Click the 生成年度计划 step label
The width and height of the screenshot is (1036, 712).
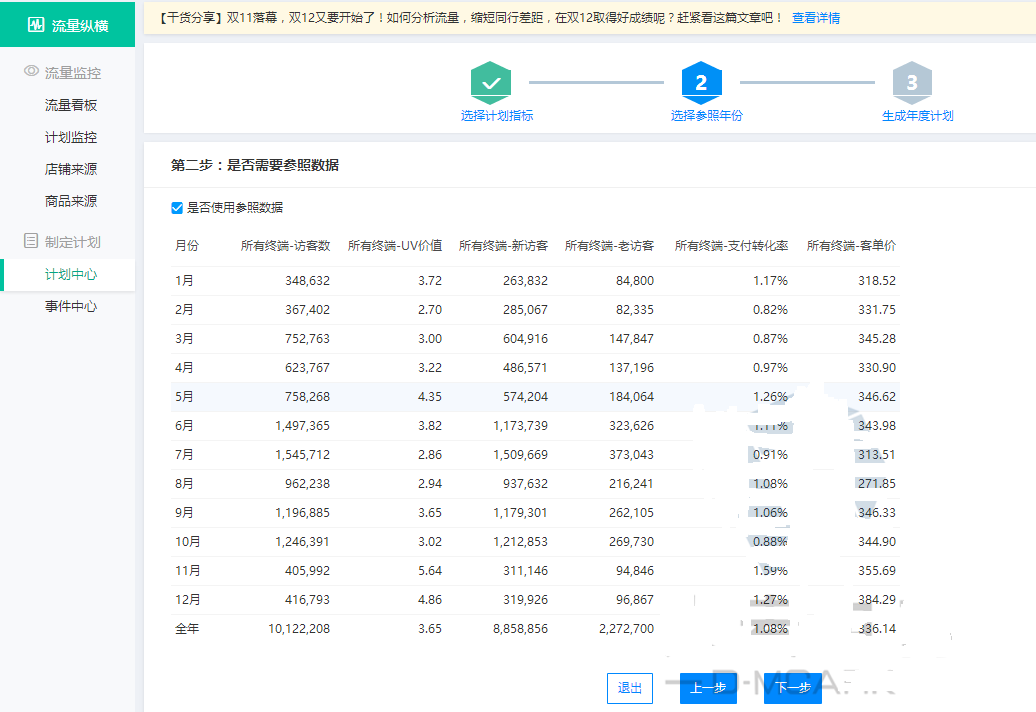[x=917, y=116]
